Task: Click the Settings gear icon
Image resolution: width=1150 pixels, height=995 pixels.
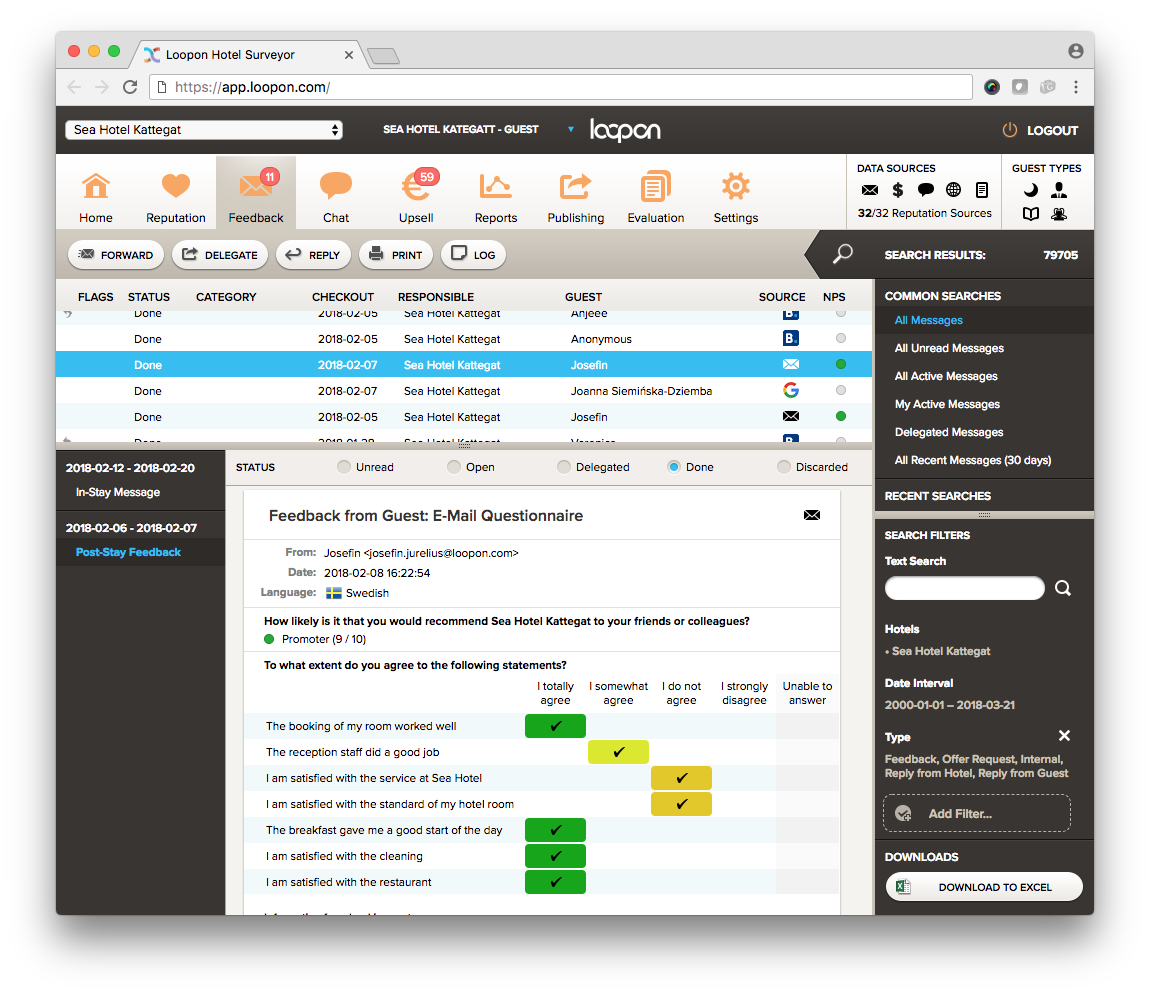Action: (x=735, y=187)
